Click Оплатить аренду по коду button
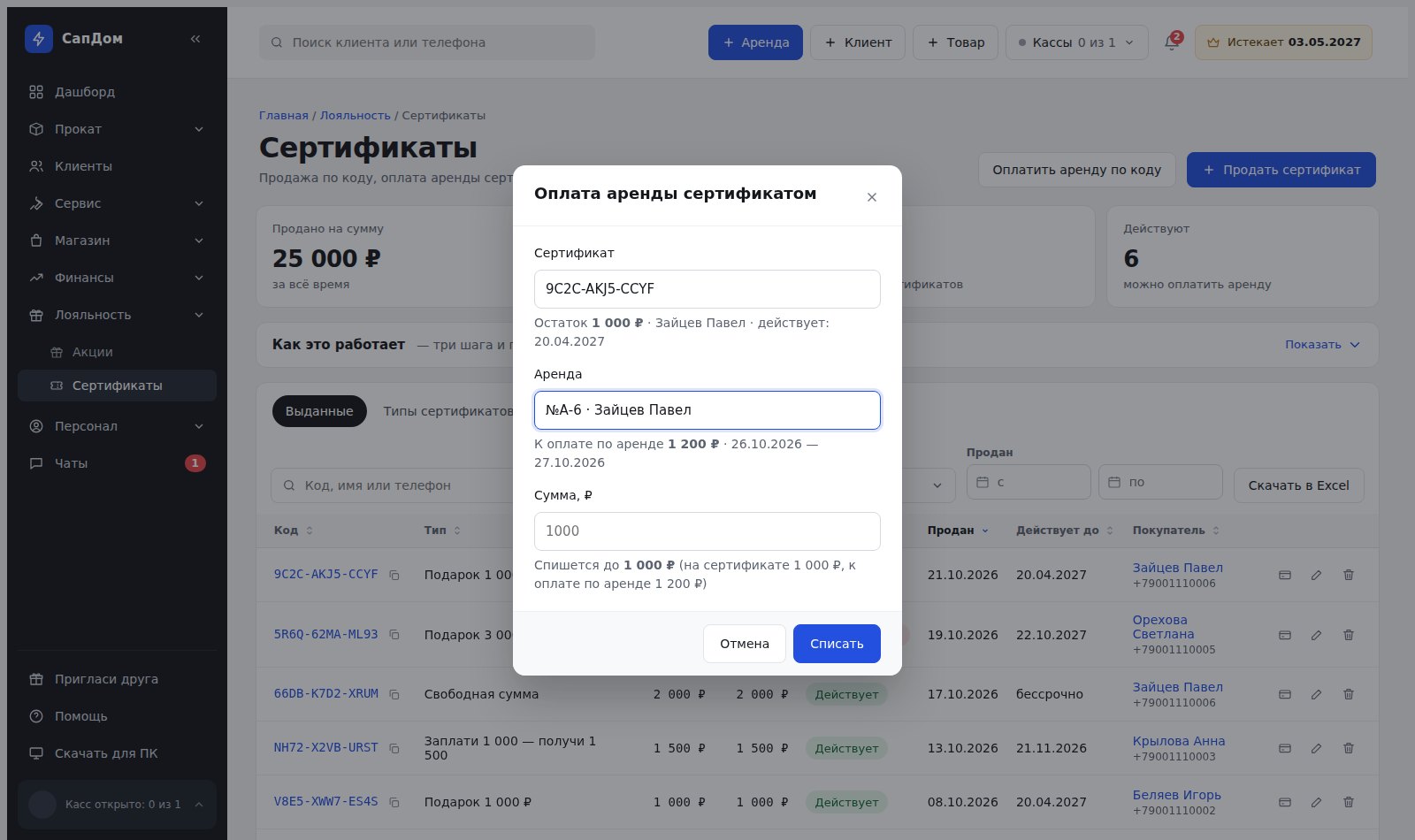 point(1076,170)
